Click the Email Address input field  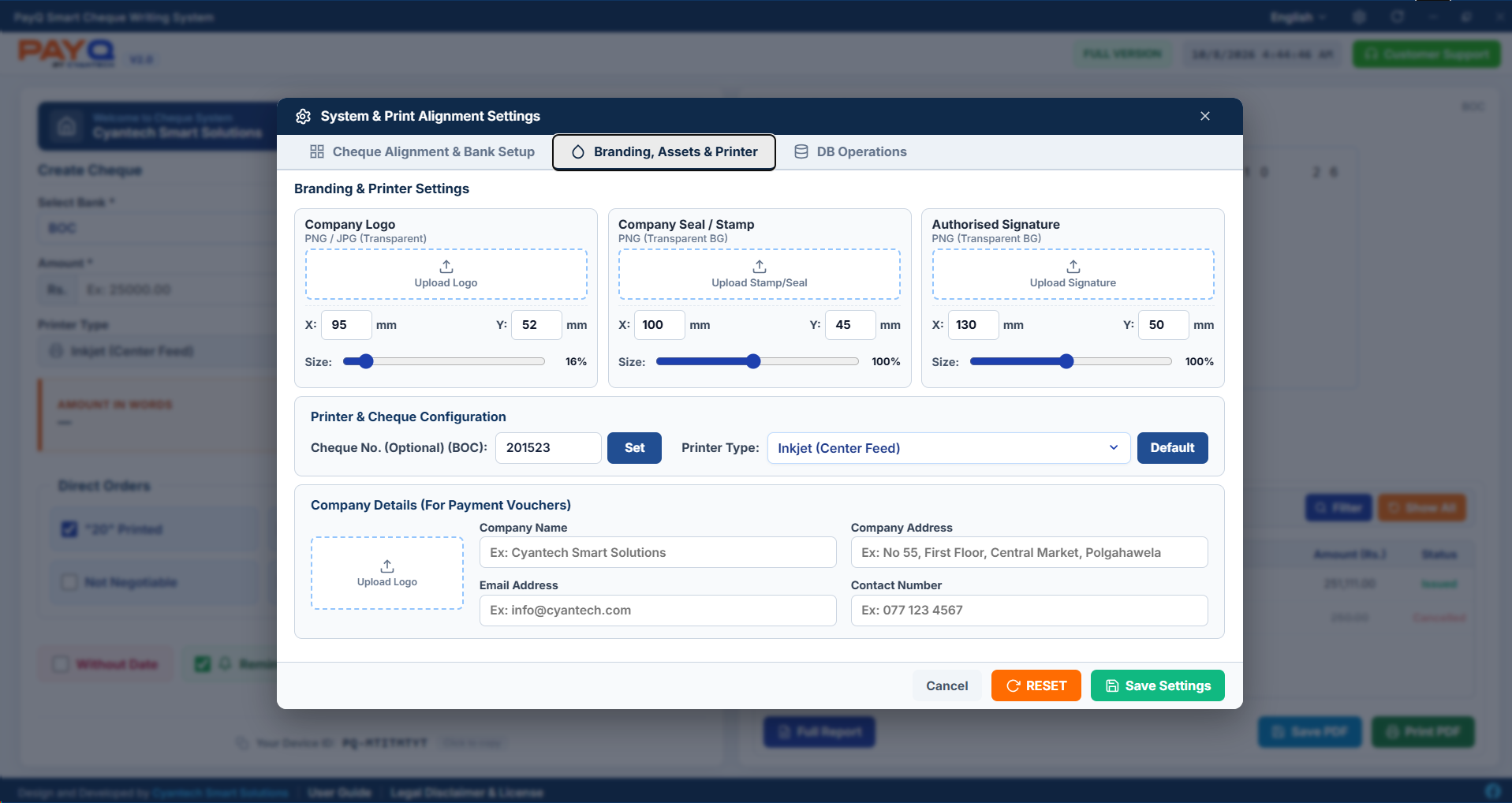[658, 611]
